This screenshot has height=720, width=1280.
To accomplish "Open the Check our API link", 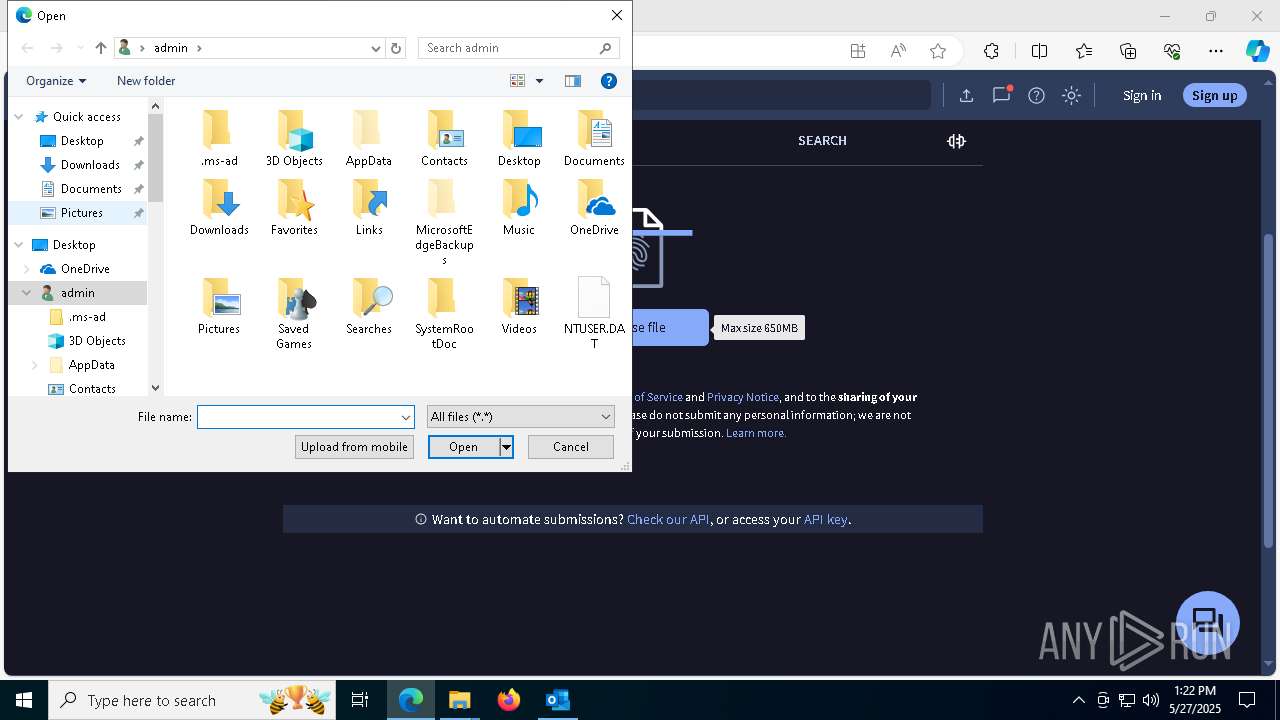I will click(x=668, y=520).
